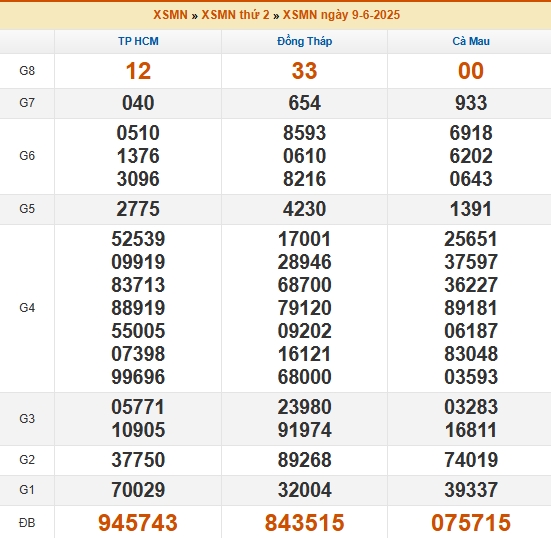Click G5 number 1391

pos(471,209)
